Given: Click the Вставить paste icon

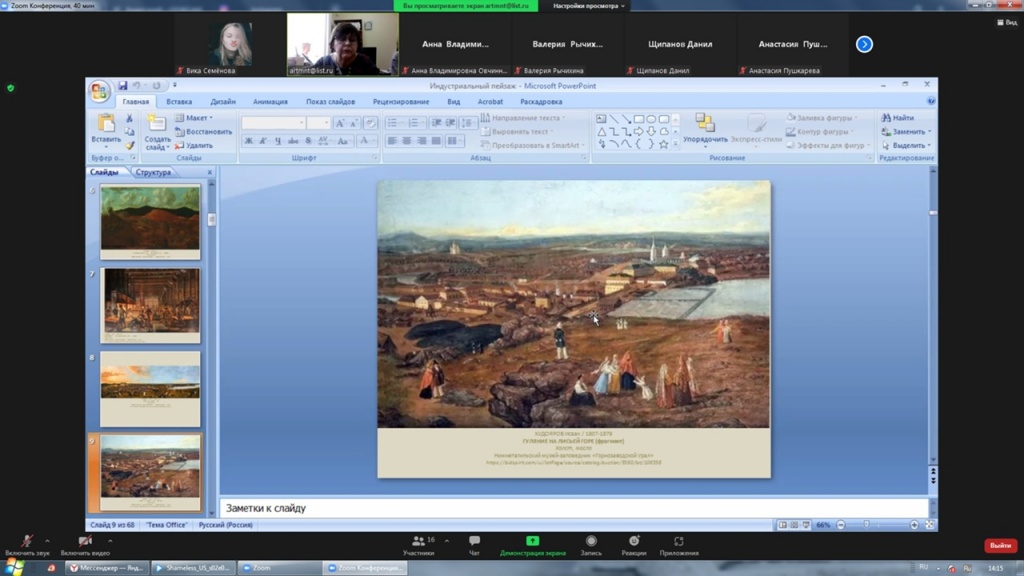Looking at the screenshot, I should (105, 124).
